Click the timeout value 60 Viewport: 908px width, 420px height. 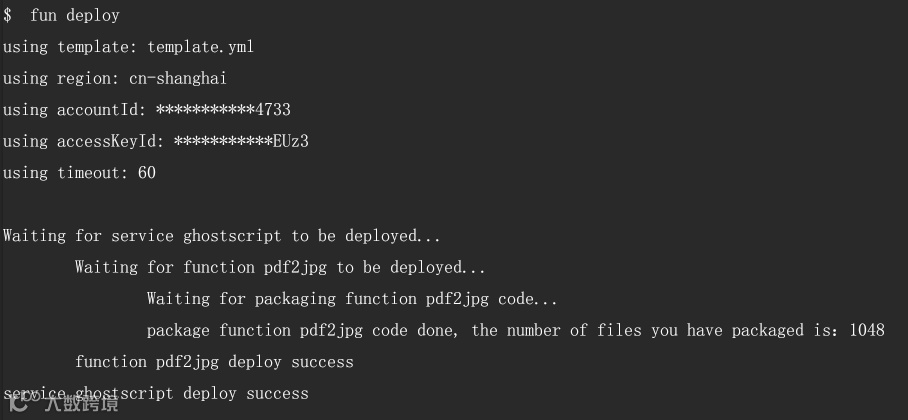[147, 173]
